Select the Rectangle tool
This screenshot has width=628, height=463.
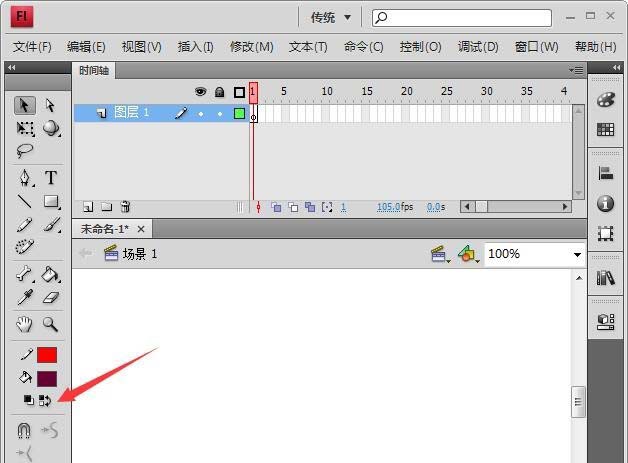coord(51,201)
